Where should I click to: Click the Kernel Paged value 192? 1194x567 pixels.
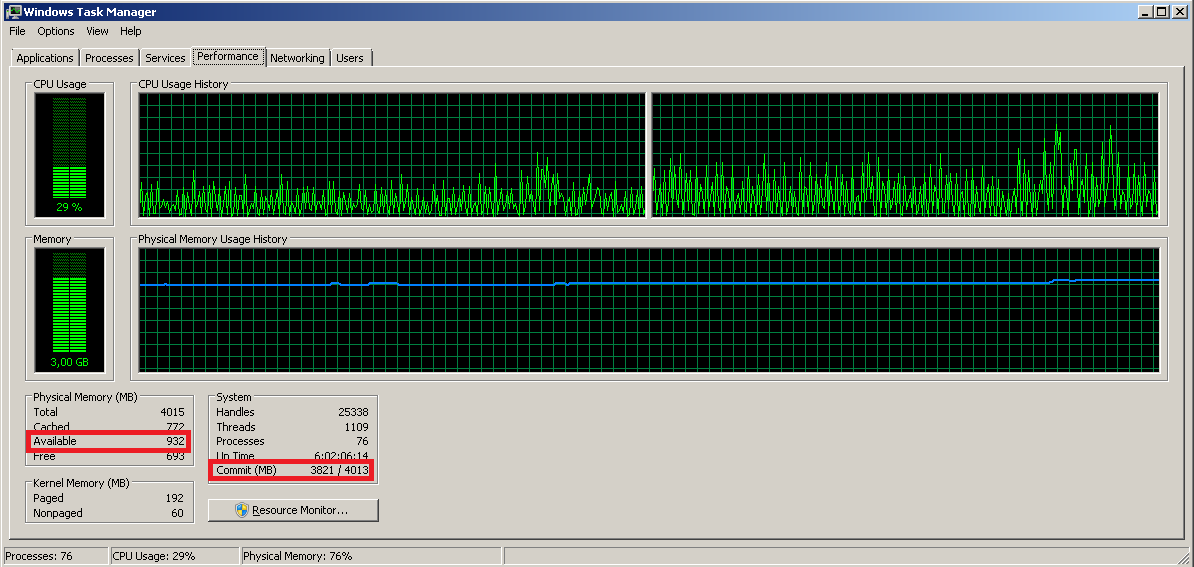174,498
